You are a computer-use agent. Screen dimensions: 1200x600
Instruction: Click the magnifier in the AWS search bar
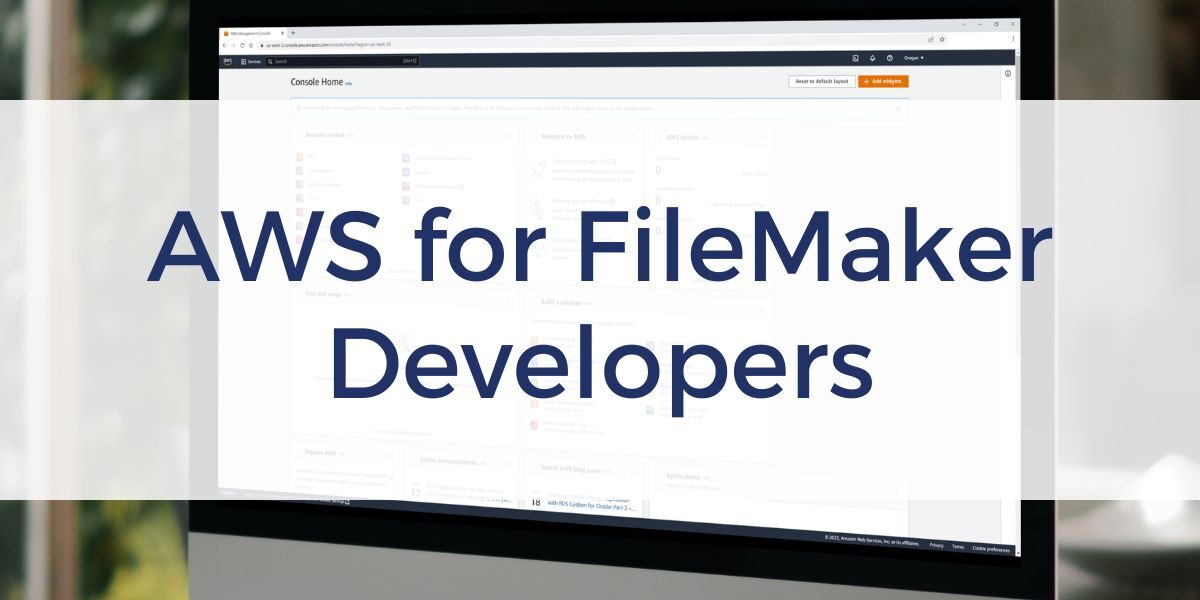coord(272,60)
